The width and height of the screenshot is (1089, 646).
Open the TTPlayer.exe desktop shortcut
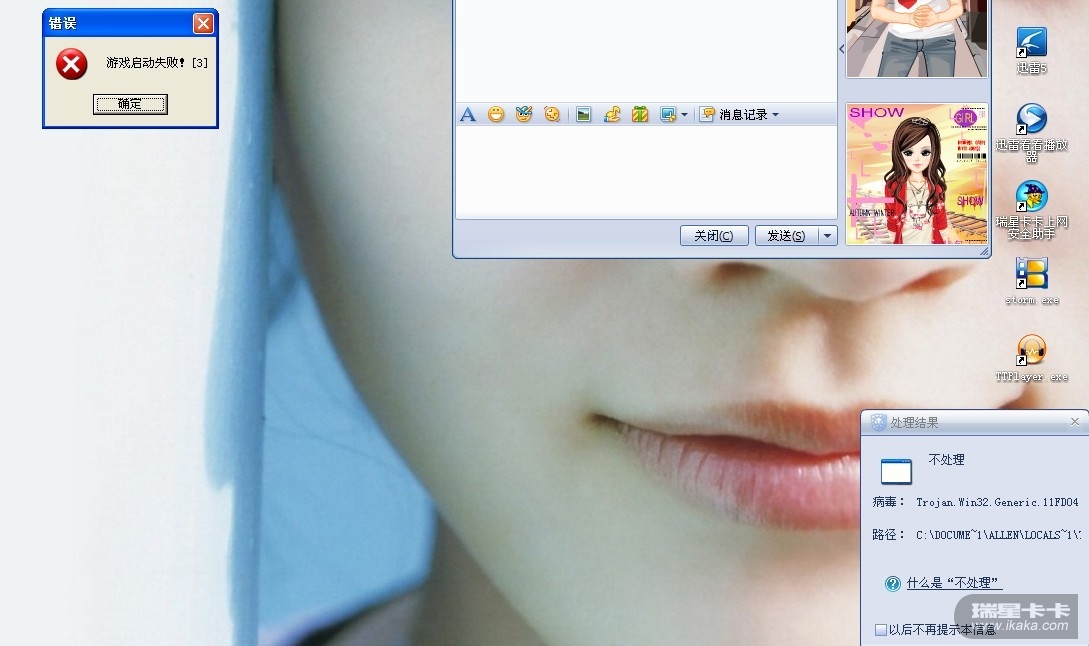point(1031,358)
